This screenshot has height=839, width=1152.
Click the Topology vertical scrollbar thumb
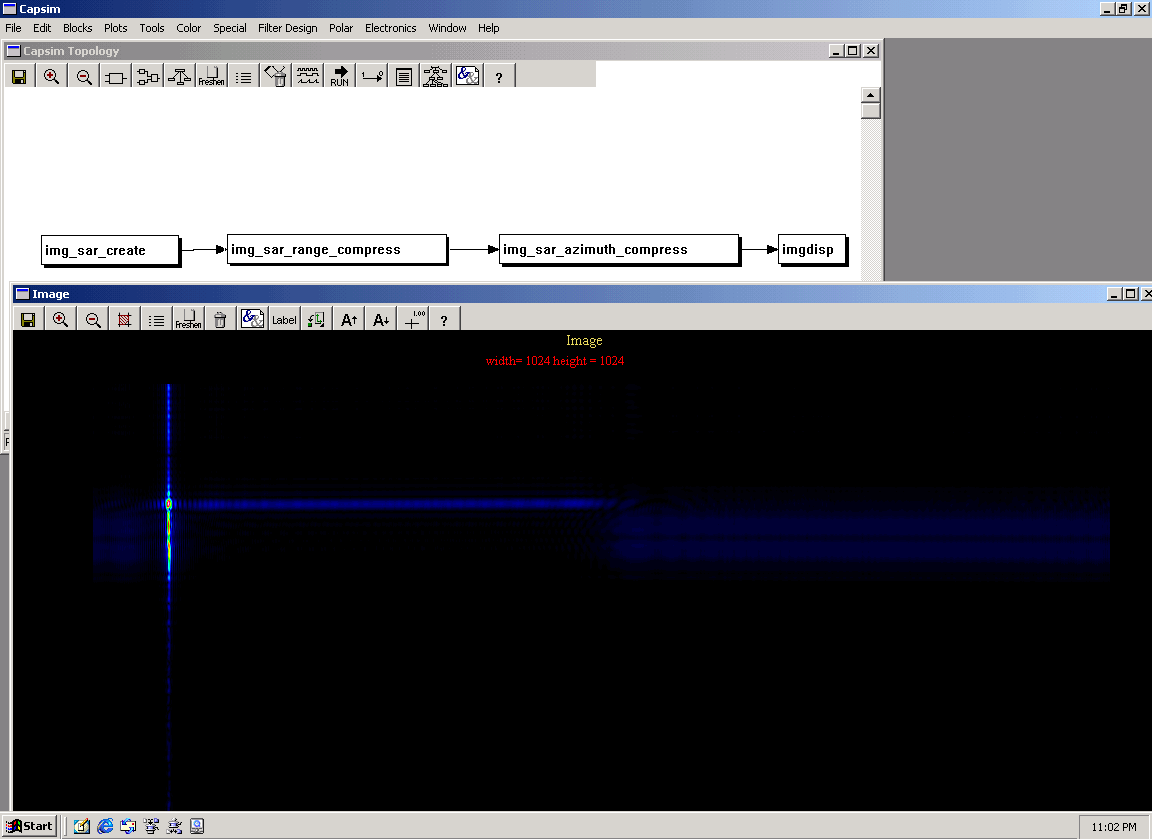pyautogui.click(x=870, y=111)
